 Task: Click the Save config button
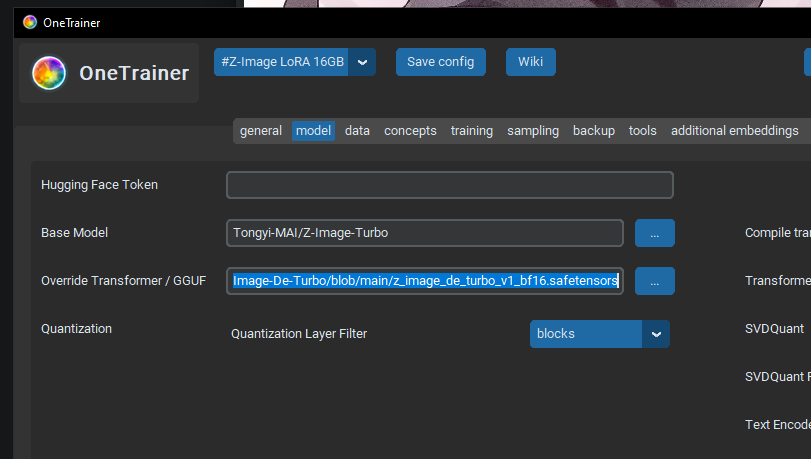(441, 62)
